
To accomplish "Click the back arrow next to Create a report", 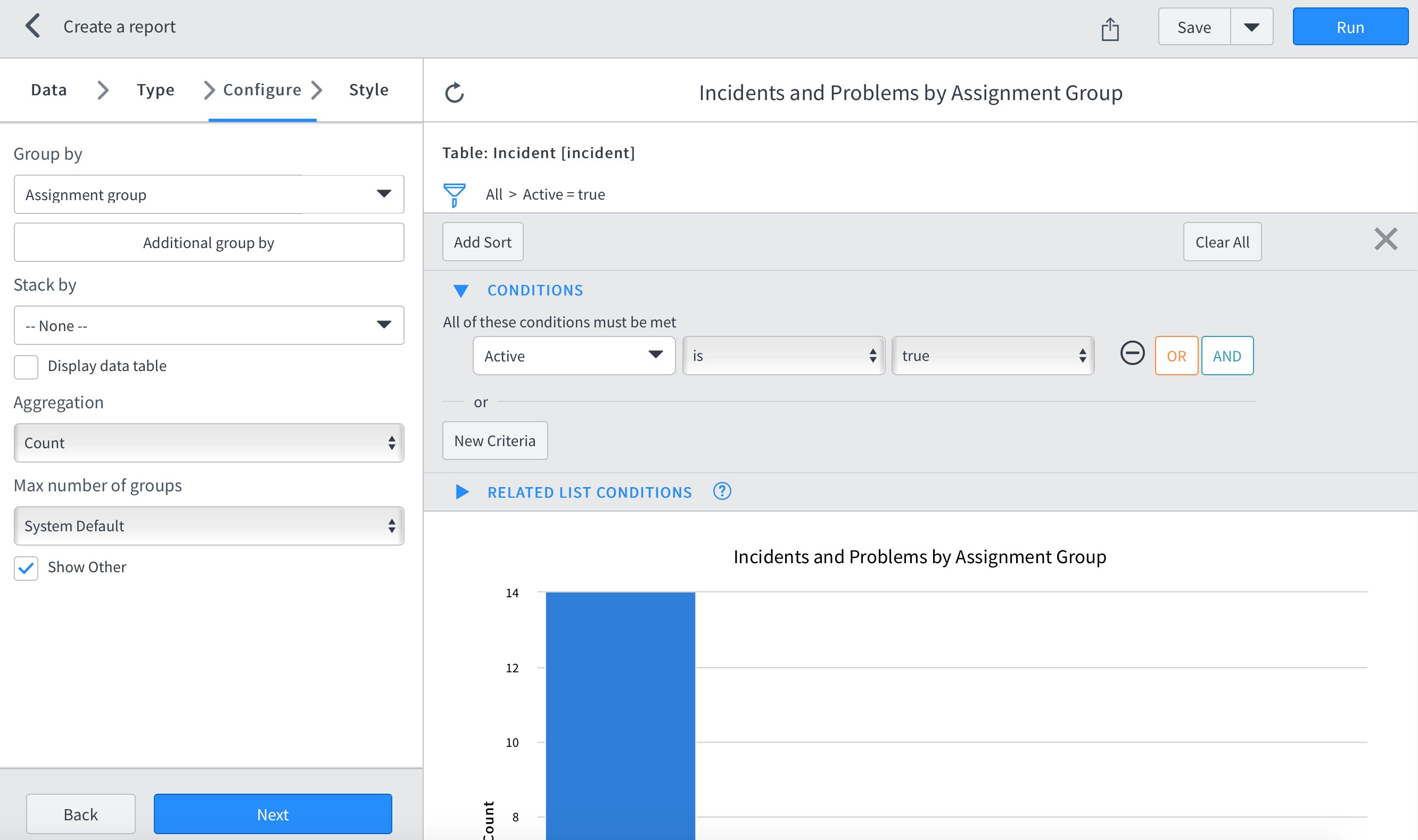I will pyautogui.click(x=32, y=26).
